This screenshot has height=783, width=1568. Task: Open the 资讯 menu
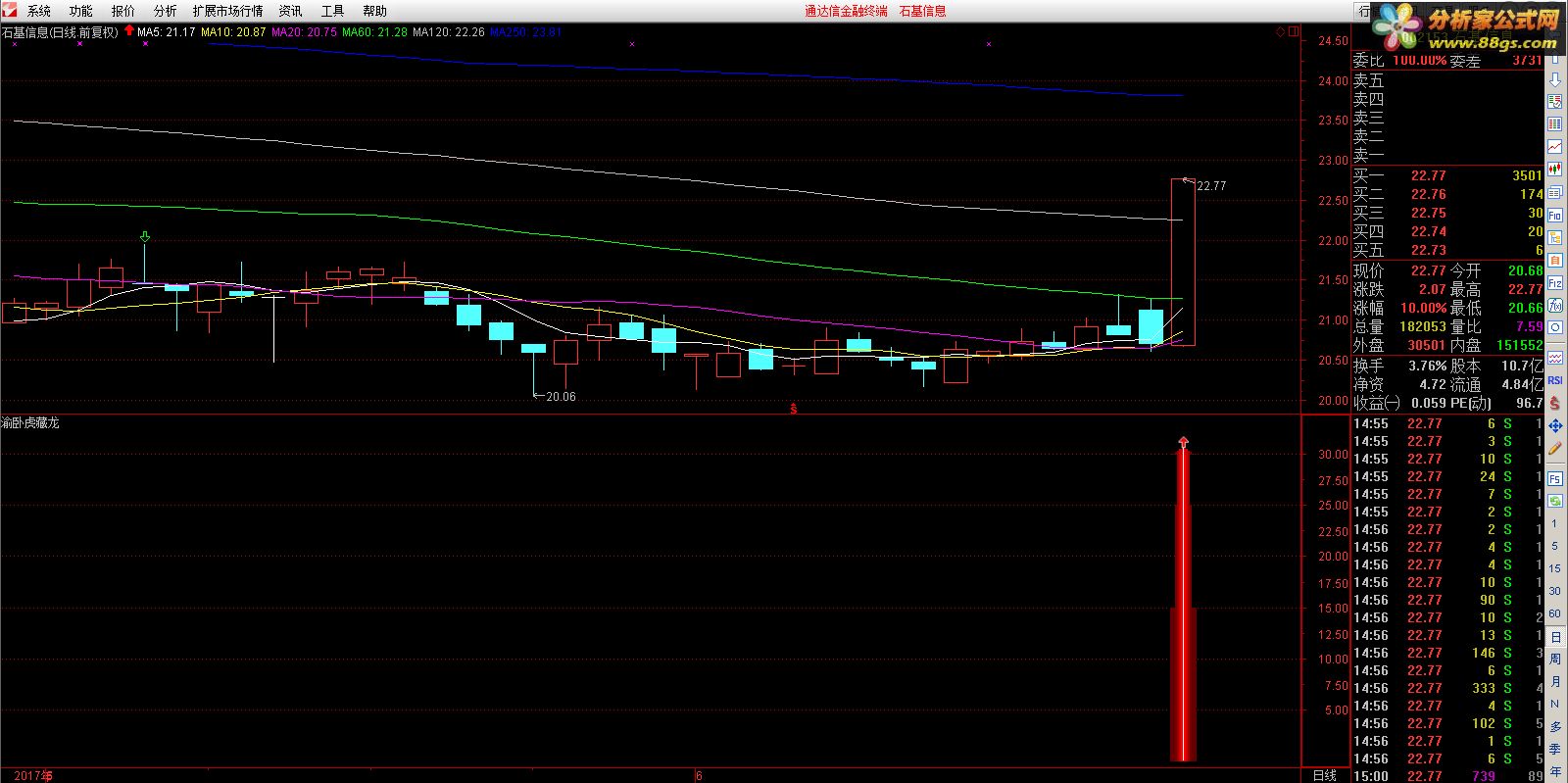pos(291,11)
